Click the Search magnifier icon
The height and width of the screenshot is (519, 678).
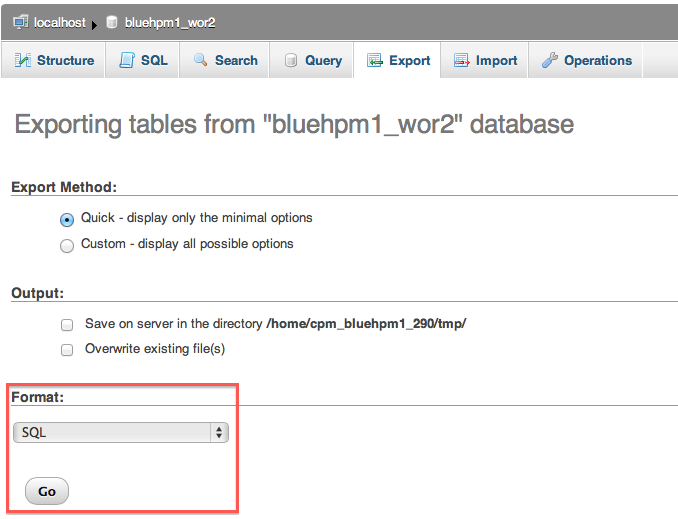(201, 61)
